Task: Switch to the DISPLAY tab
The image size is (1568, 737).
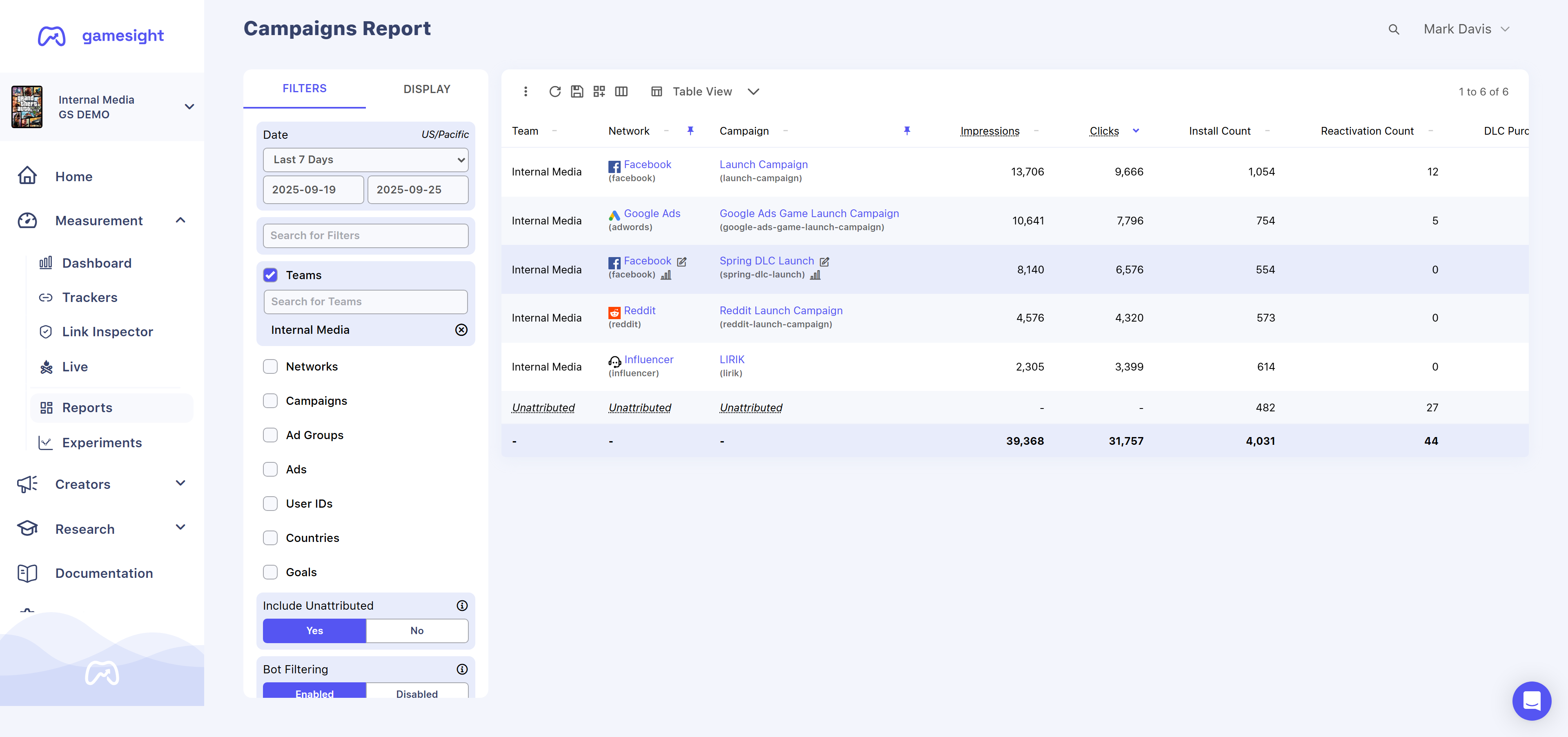Action: 427,89
